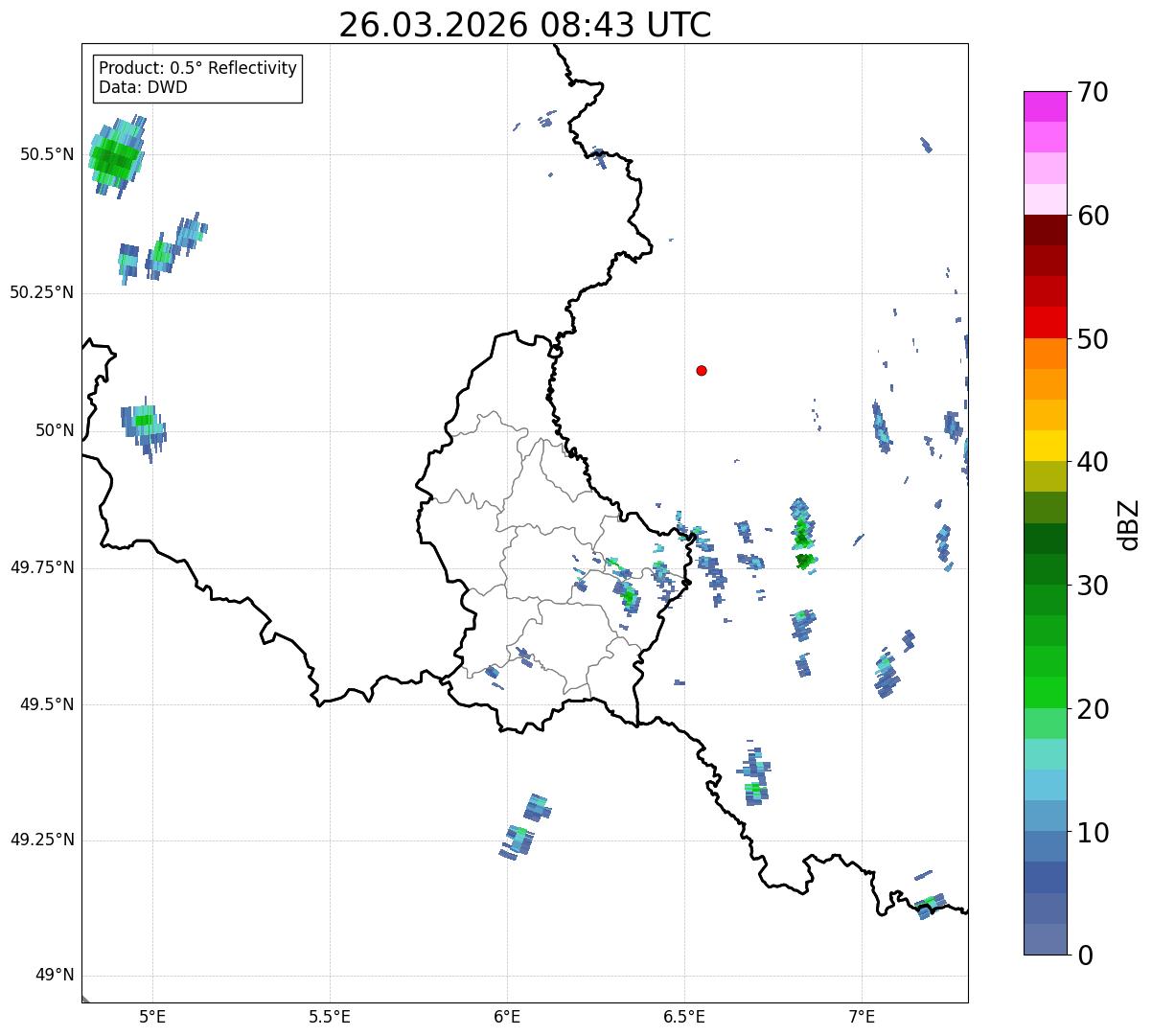Click the 6.5°E longitude tick label
Screen dimensions: 1152x1036
pyautogui.click(x=685, y=1017)
